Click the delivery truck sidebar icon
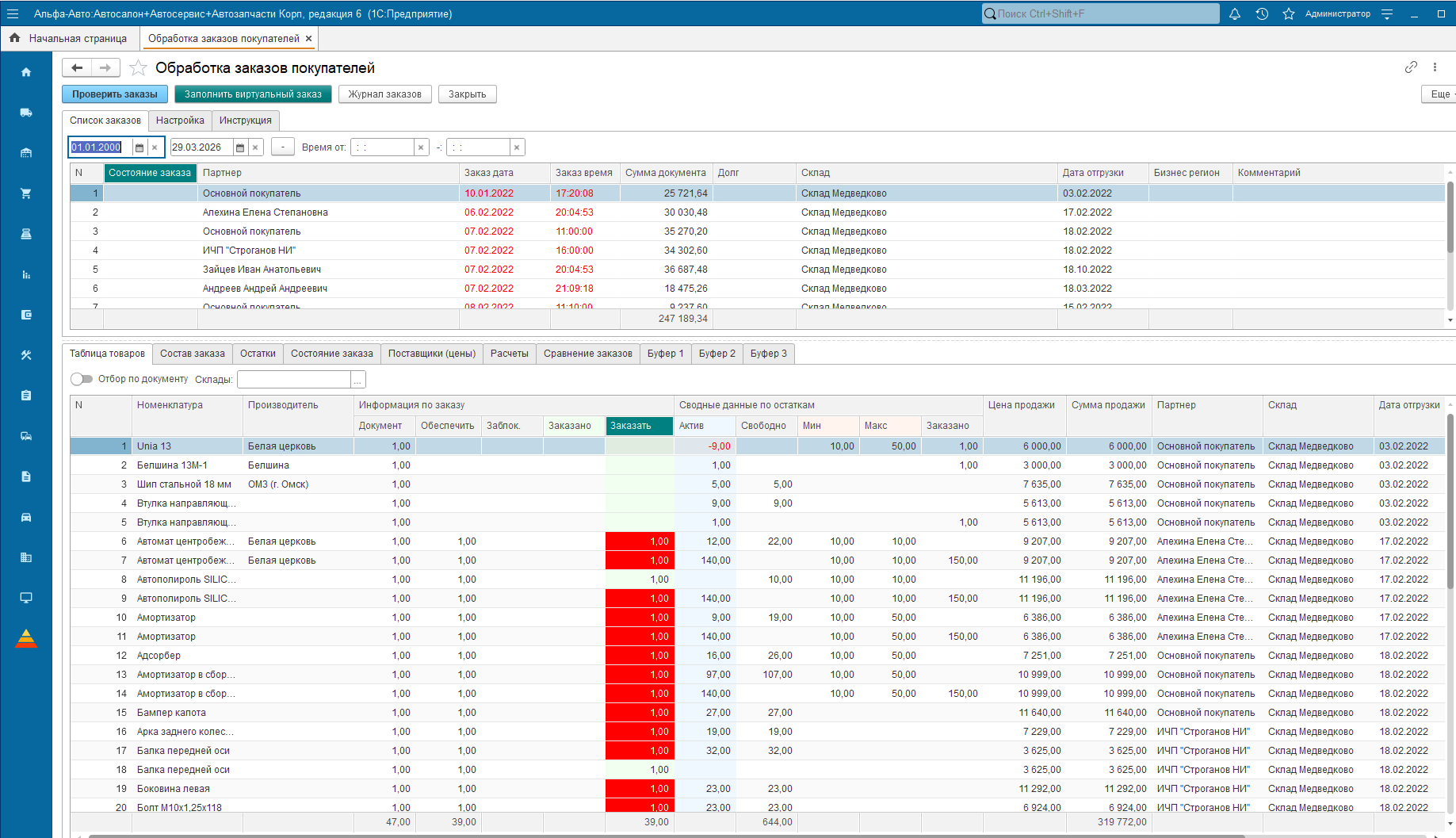 tap(26, 113)
